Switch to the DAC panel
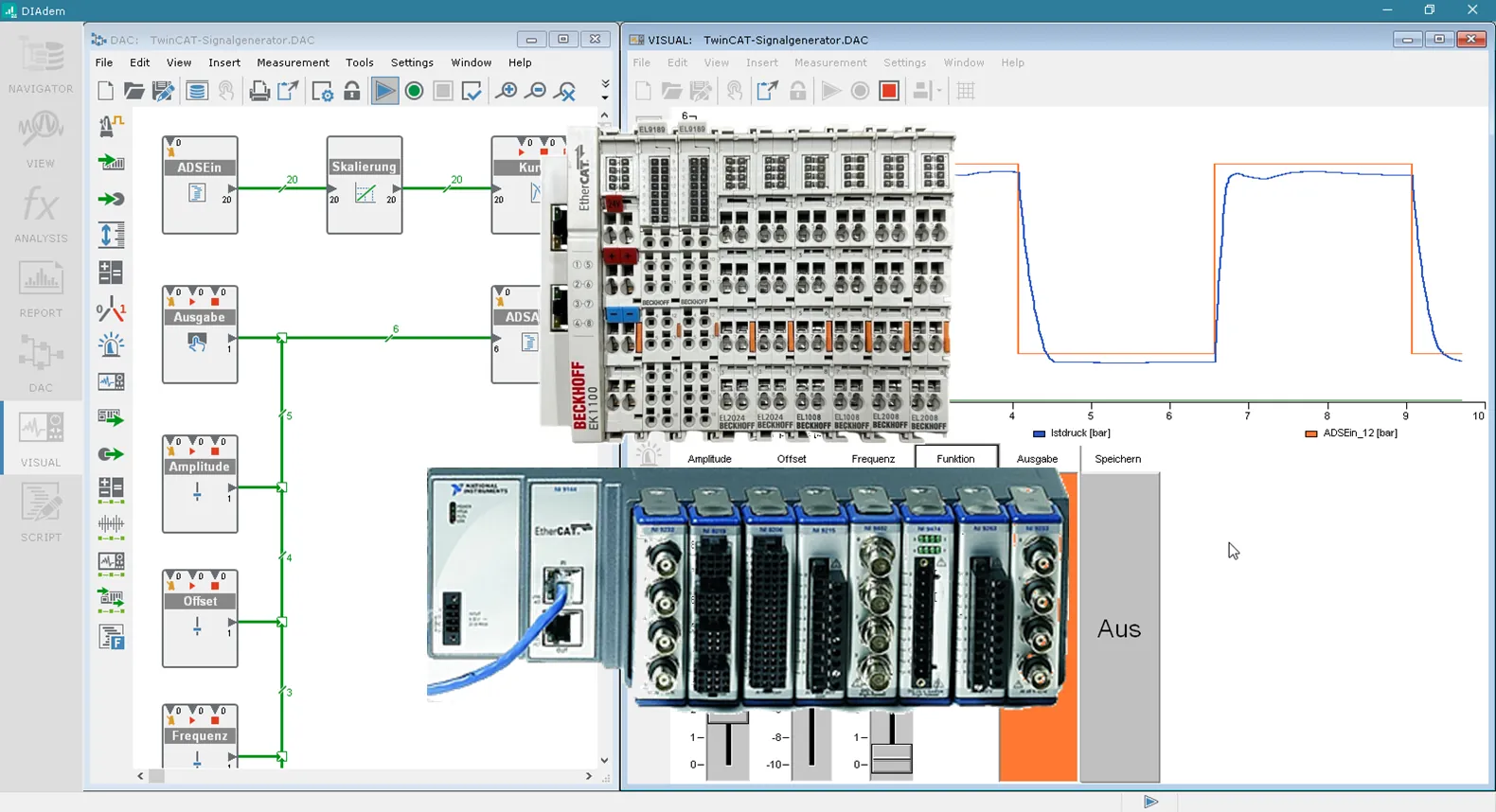 (41, 363)
